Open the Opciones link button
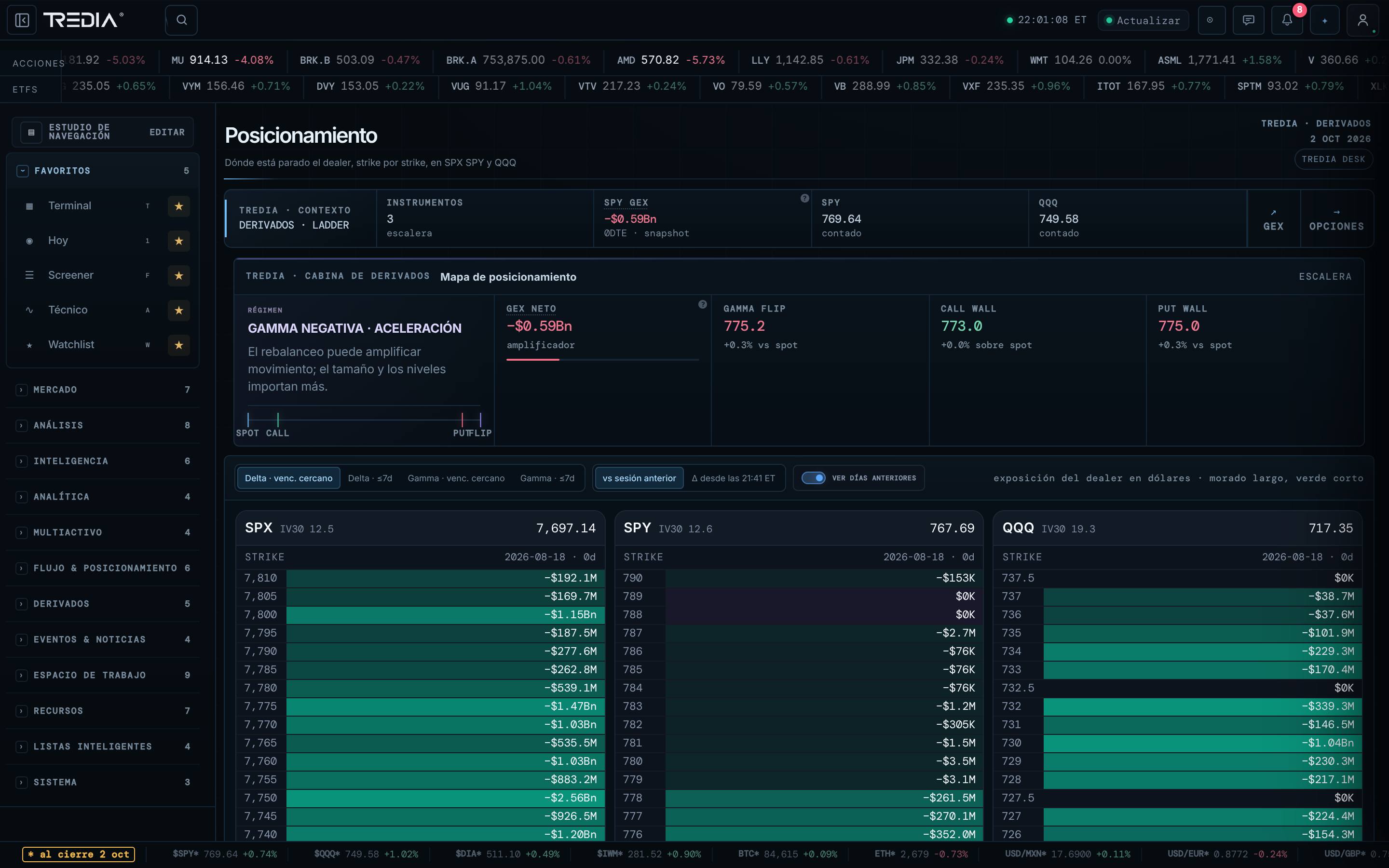The width and height of the screenshot is (1389, 868). 1336,219
